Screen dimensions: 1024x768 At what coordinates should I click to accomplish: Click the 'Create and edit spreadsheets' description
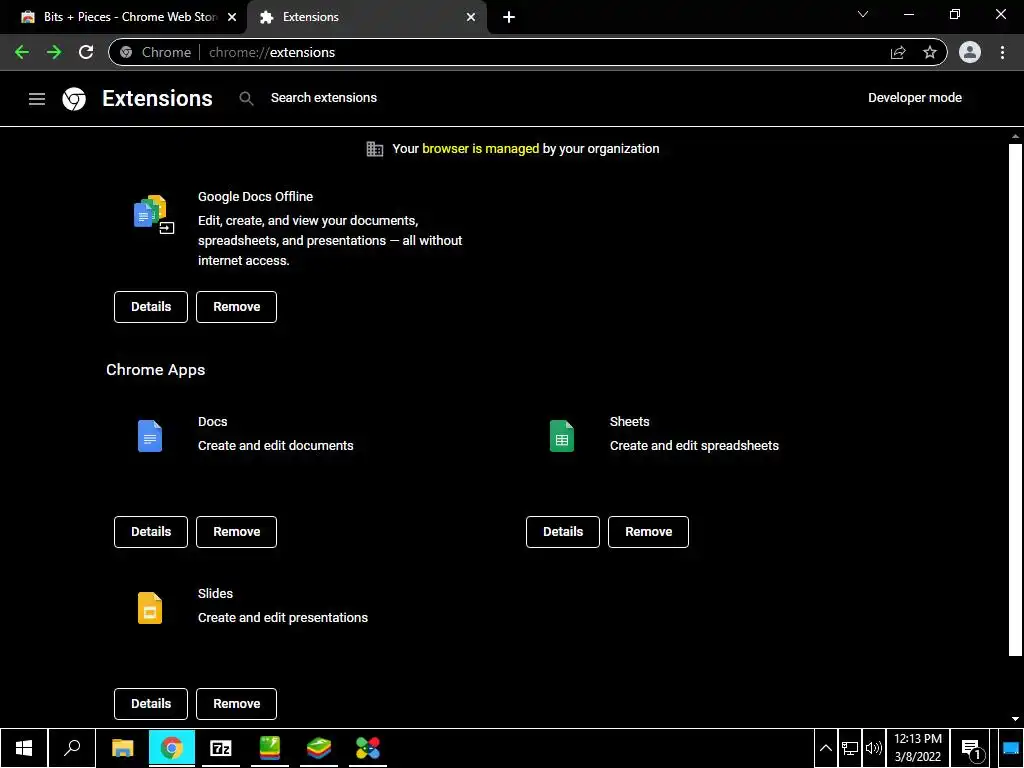coord(694,446)
